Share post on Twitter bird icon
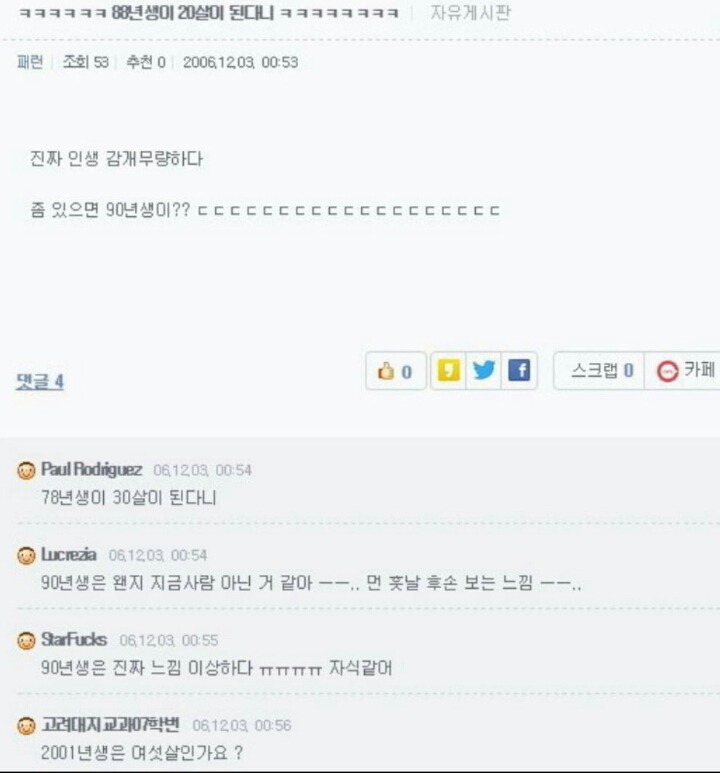Viewport: 720px width, 773px height. (484, 370)
